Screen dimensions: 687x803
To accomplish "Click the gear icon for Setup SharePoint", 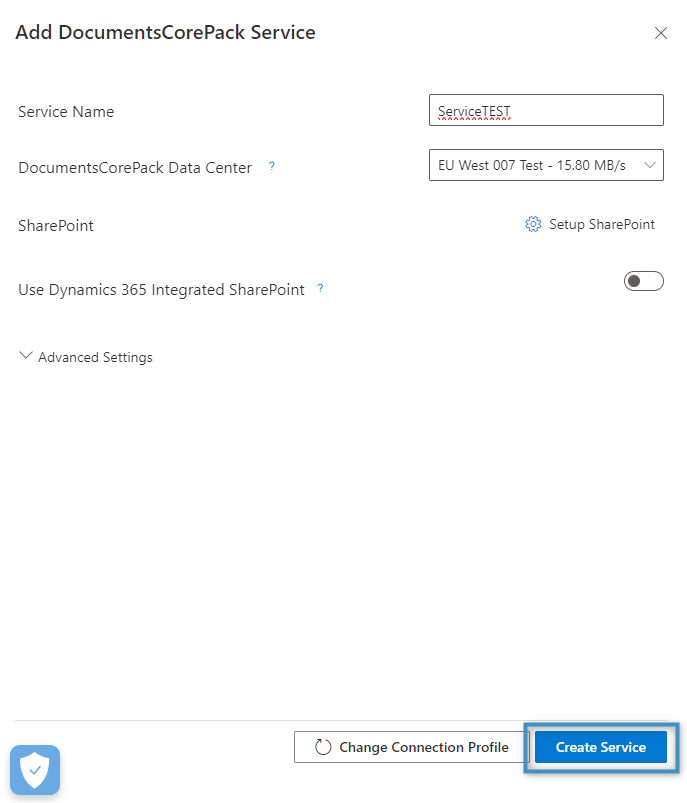I will (x=533, y=224).
